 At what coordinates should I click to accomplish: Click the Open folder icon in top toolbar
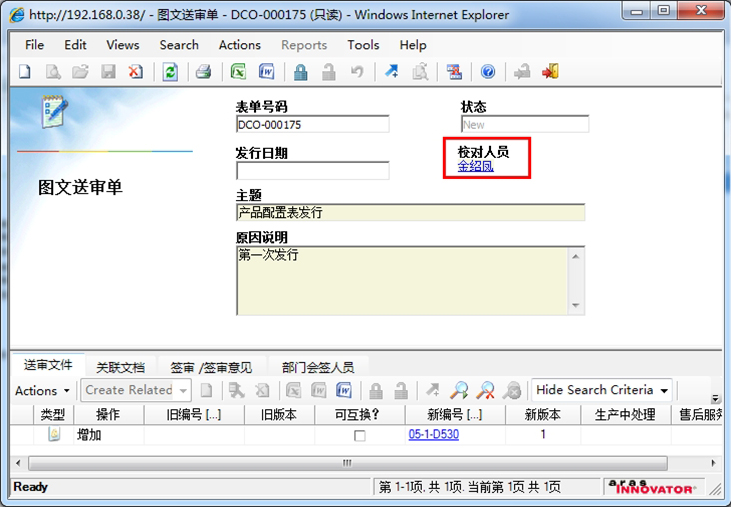[80, 72]
